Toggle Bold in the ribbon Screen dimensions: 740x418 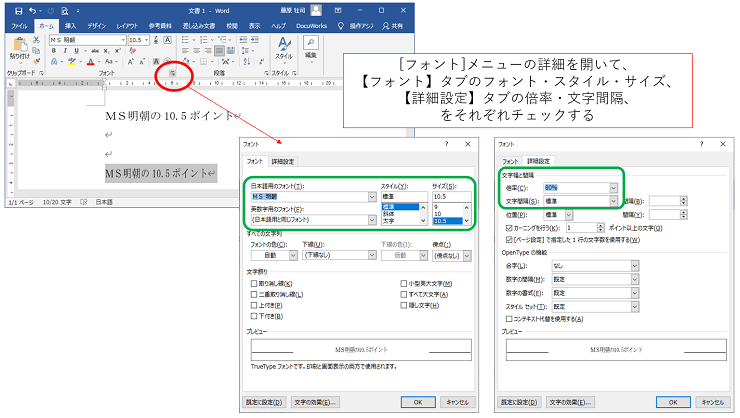click(x=54, y=50)
